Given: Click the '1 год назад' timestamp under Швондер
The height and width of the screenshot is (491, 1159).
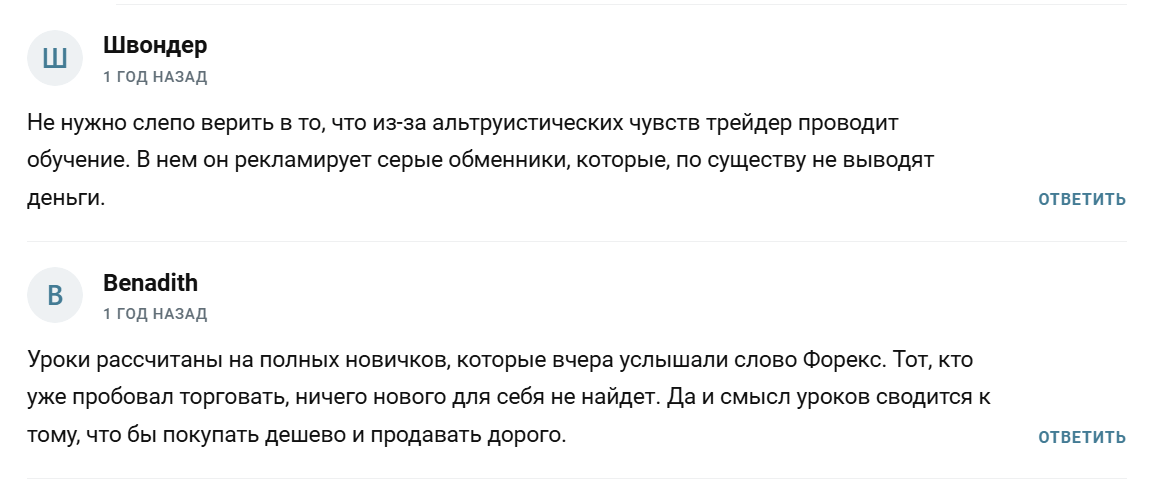Looking at the screenshot, I should pyautogui.click(x=155, y=77).
